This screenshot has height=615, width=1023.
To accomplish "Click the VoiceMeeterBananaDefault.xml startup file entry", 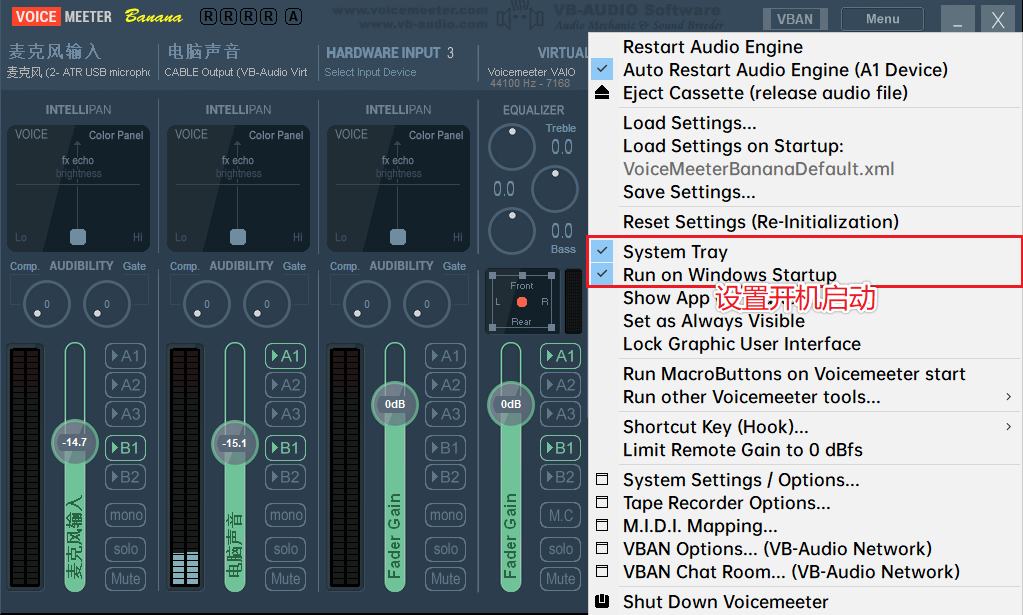I will (x=758, y=169).
